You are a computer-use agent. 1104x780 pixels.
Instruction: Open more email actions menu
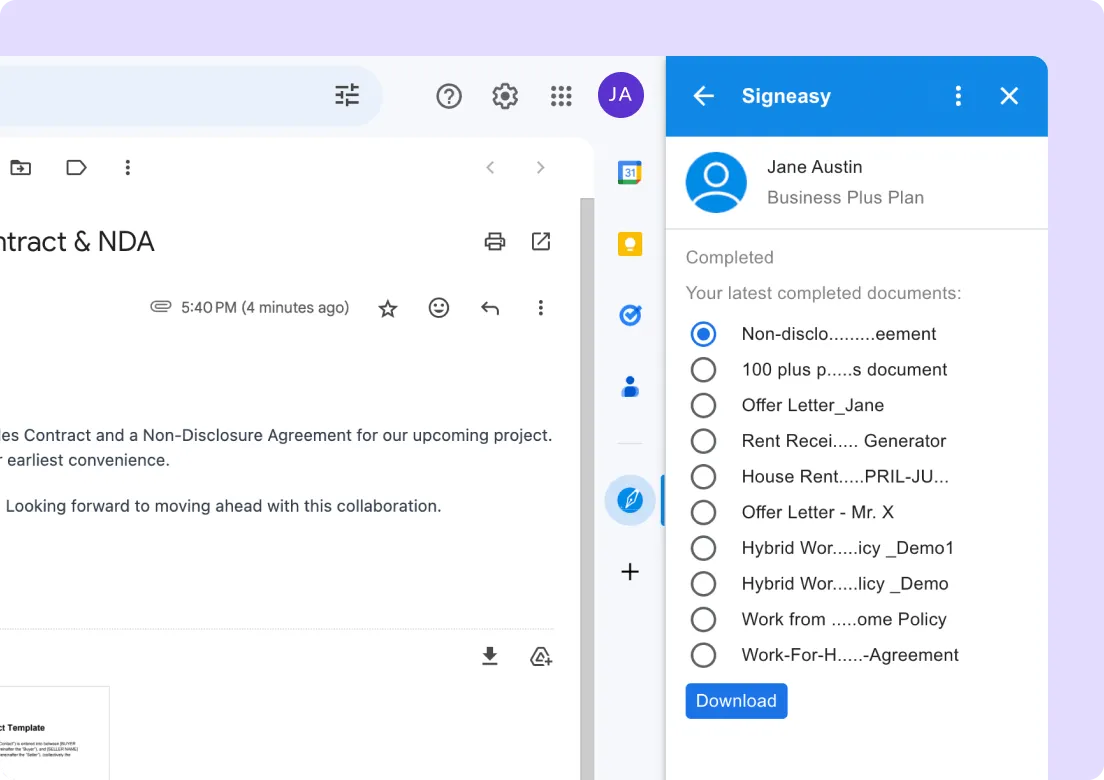541,308
